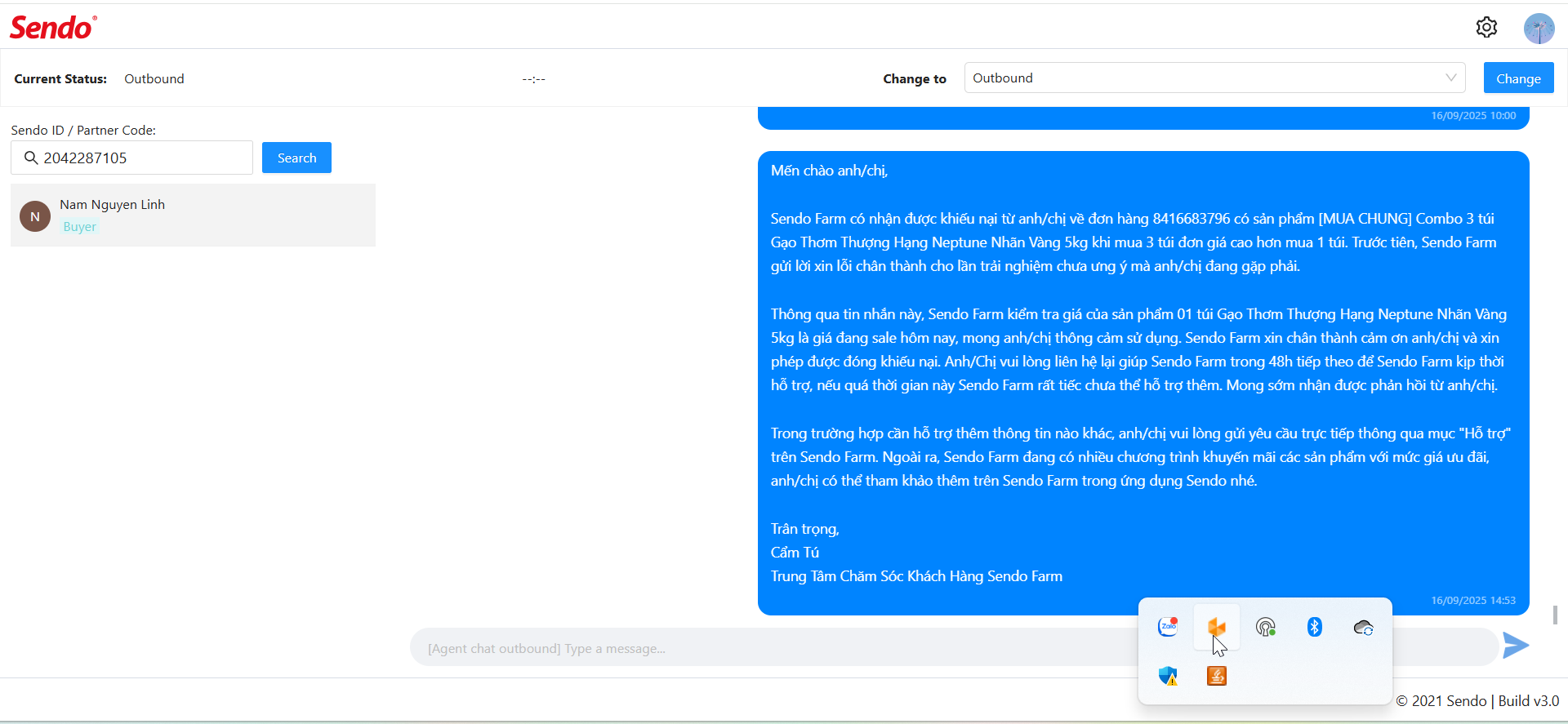Click the 'Sendo ID / Partner Code:' label

83,130
